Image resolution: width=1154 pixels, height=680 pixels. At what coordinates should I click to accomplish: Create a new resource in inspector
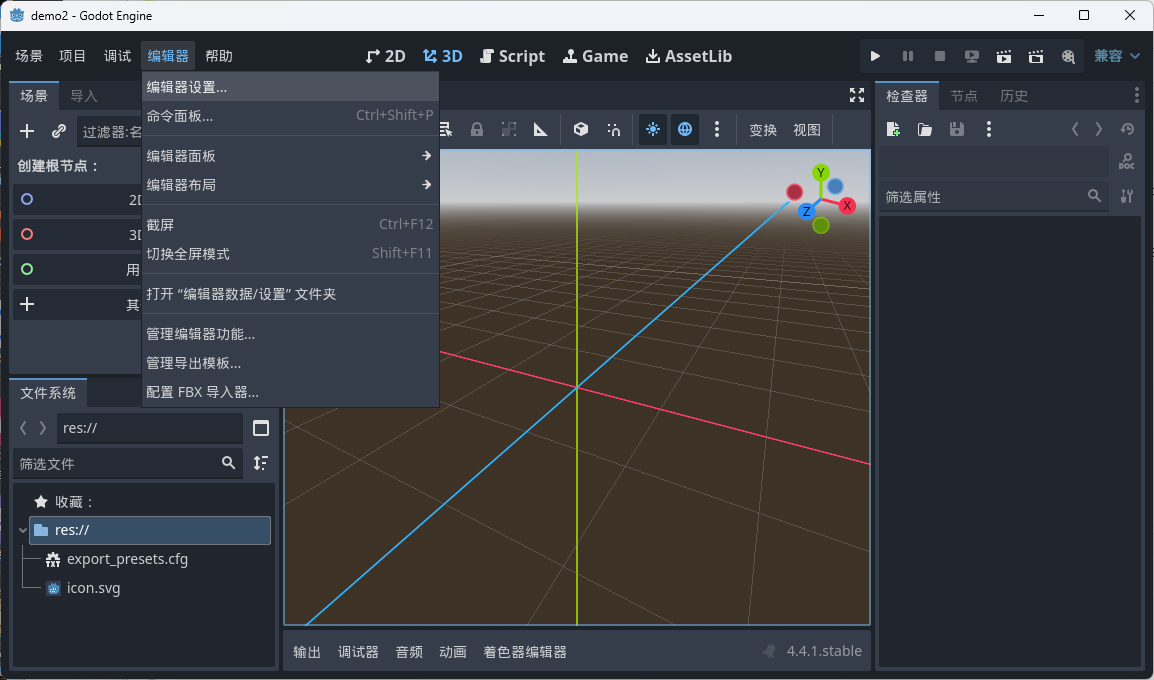coord(893,130)
